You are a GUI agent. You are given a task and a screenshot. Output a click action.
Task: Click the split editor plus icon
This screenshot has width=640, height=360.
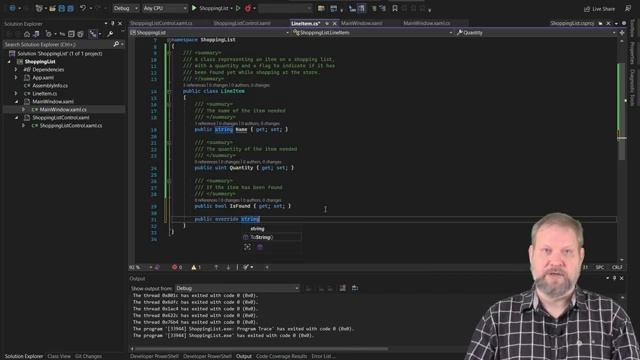pos(622,33)
